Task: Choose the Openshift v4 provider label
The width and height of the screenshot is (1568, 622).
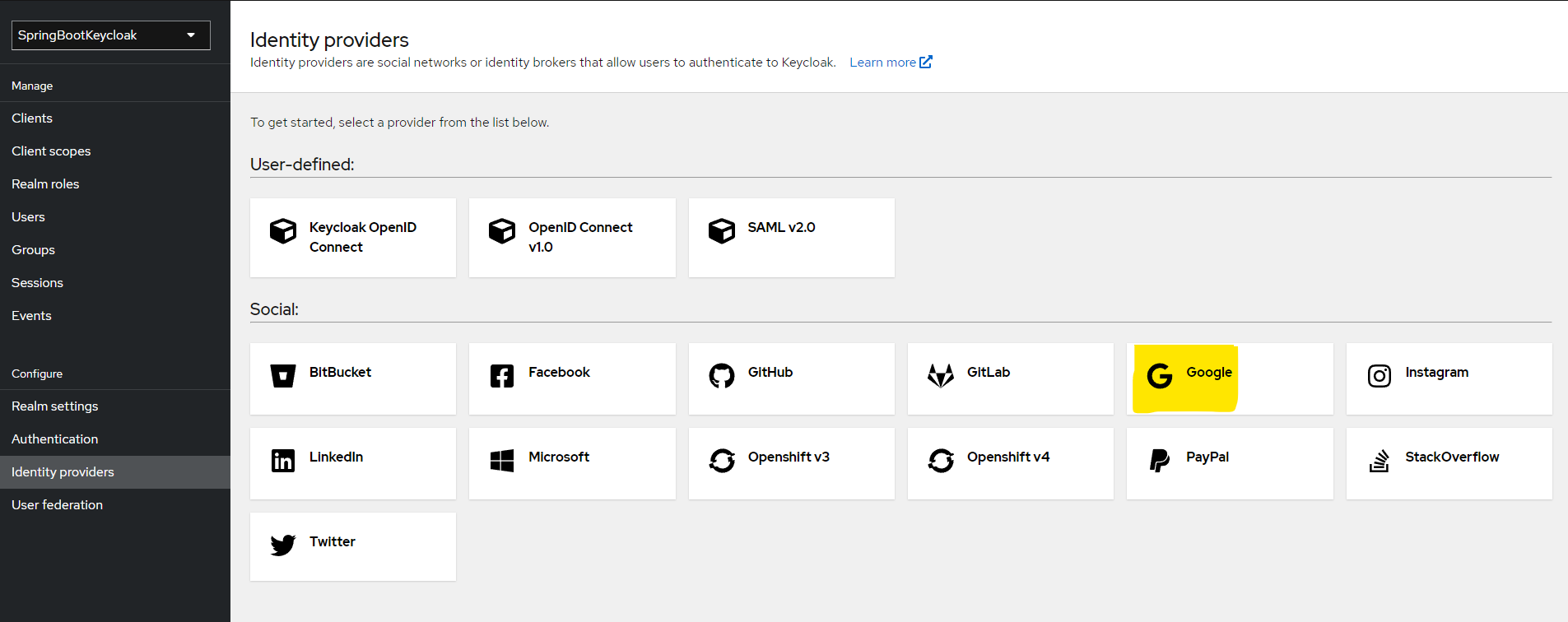Action: 1008,457
